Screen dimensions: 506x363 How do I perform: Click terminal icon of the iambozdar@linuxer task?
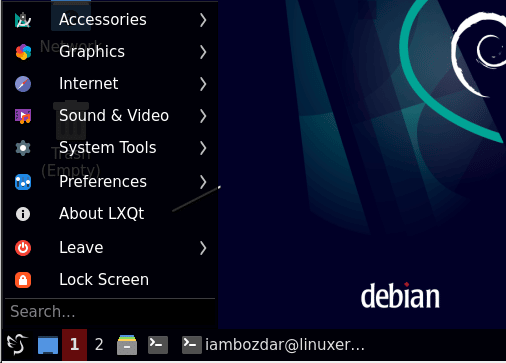[x=192, y=345]
